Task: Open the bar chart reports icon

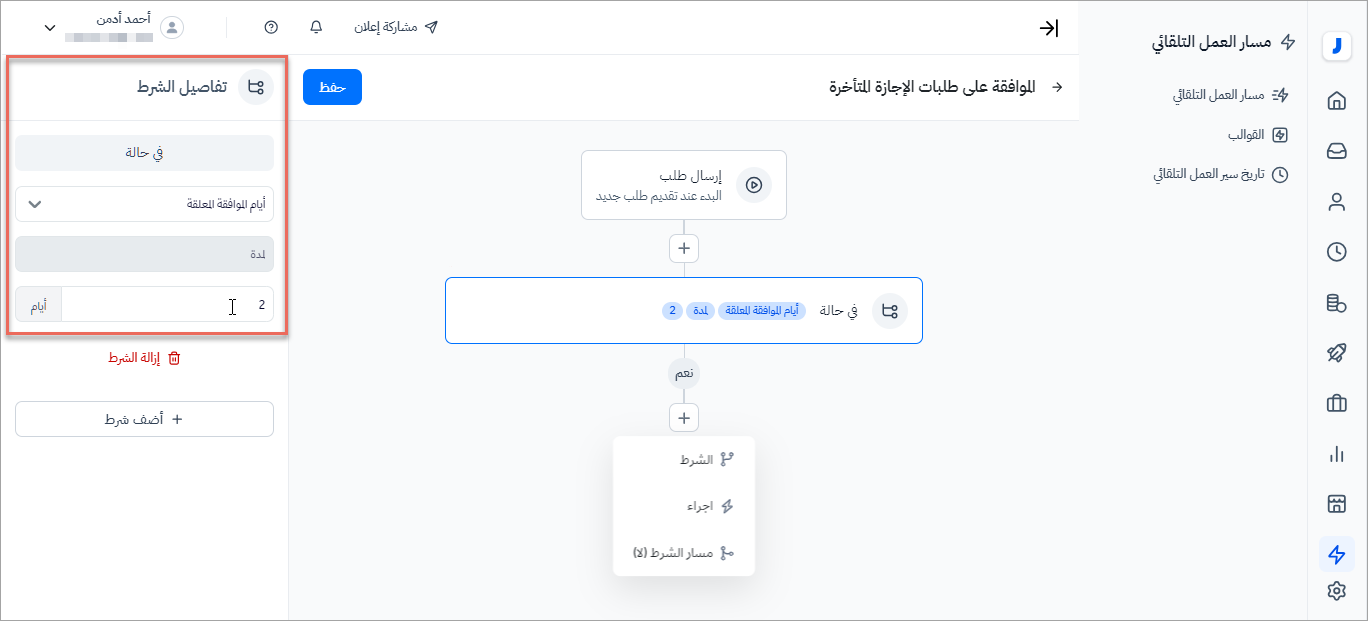Action: [x=1336, y=454]
